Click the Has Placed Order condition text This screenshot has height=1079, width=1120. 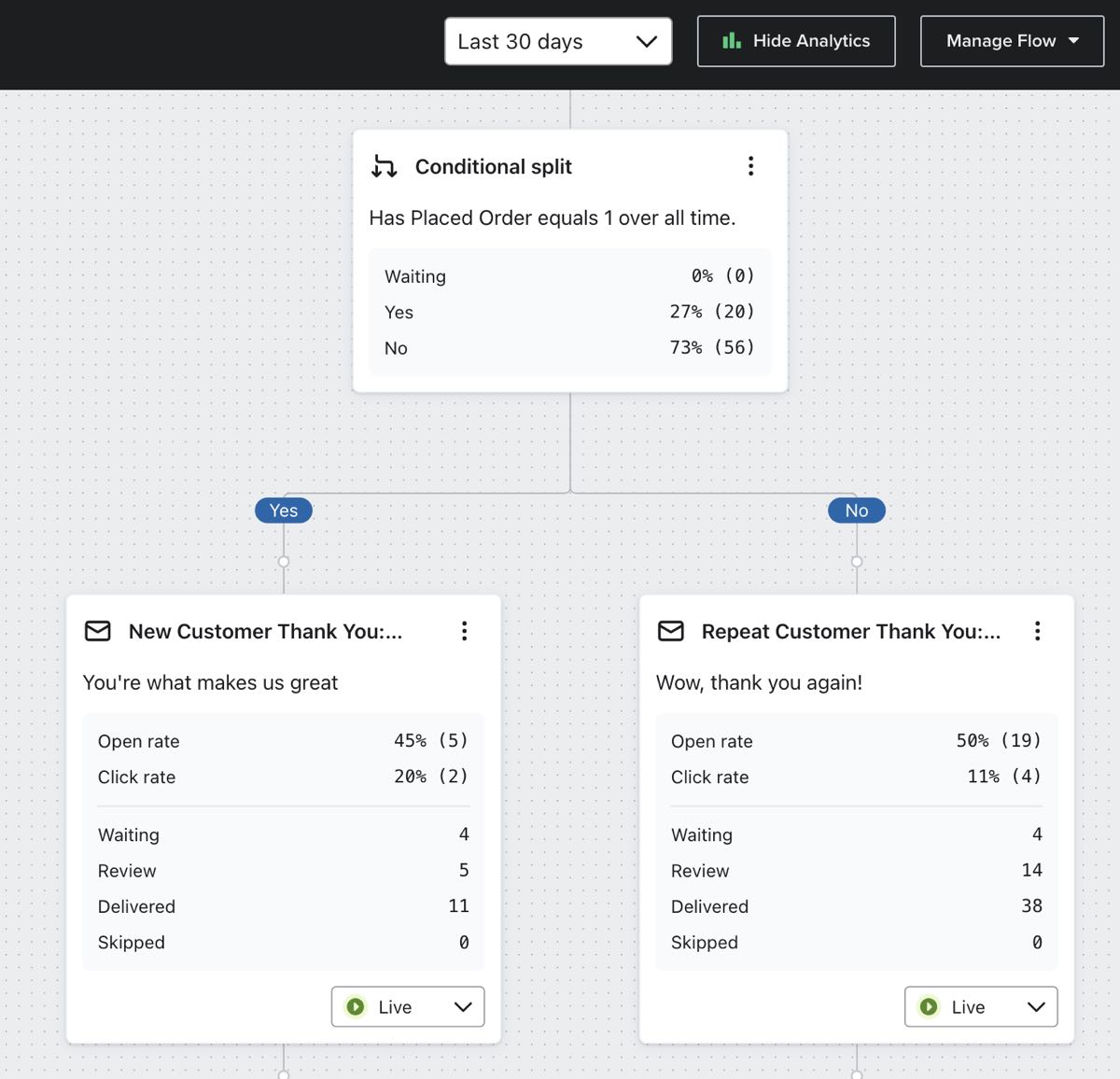pyautogui.click(x=553, y=217)
